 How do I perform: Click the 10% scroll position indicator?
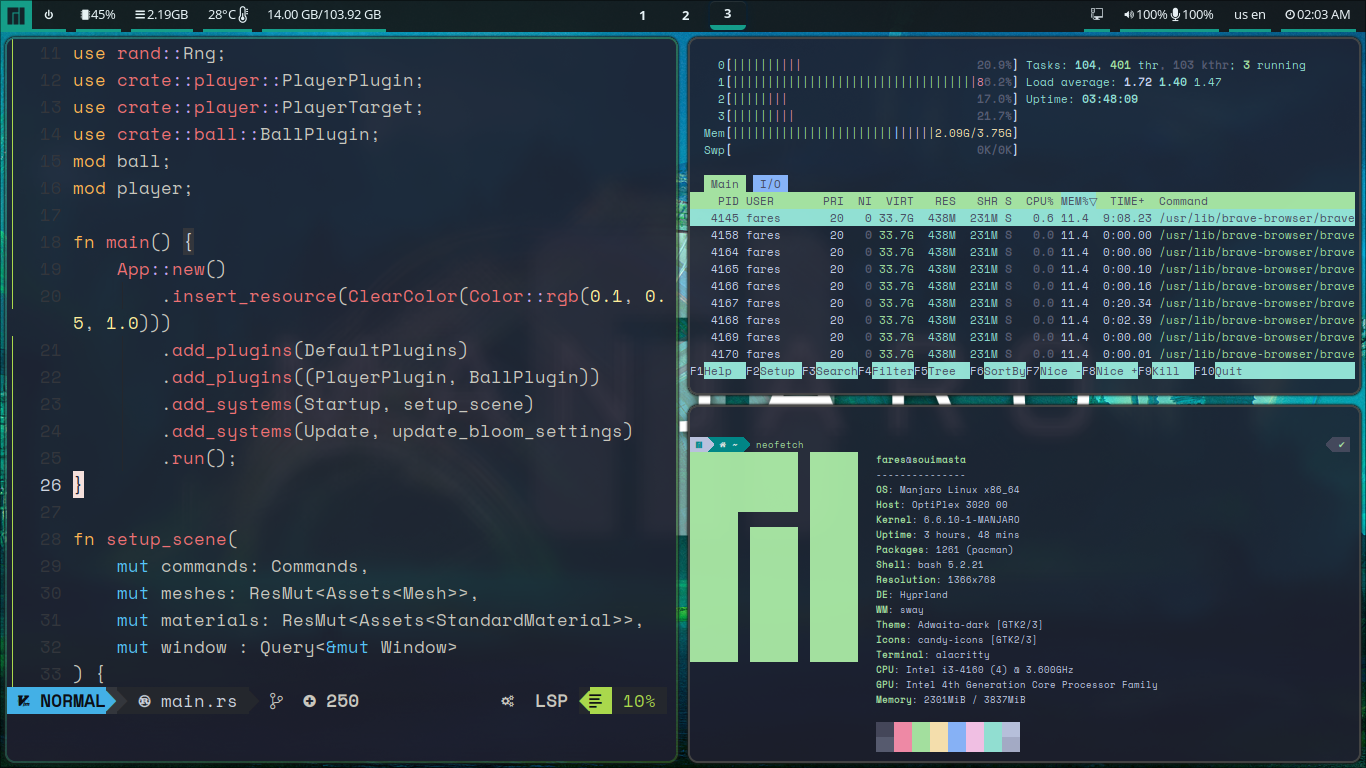click(x=639, y=701)
